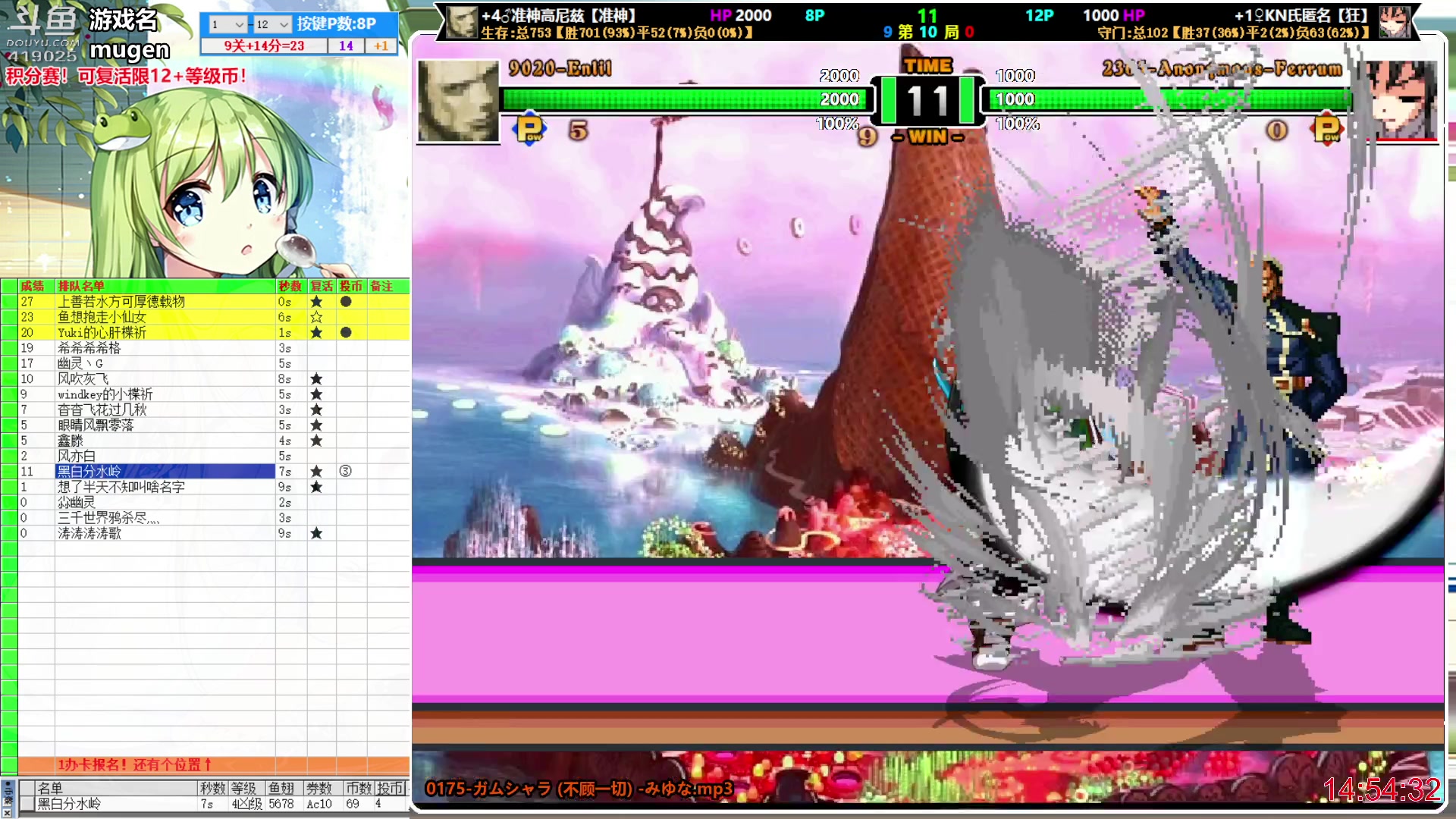1456x819 pixels.
Task: Click hollow star in row '鱼想抱走小仙女'
Action: 316,317
